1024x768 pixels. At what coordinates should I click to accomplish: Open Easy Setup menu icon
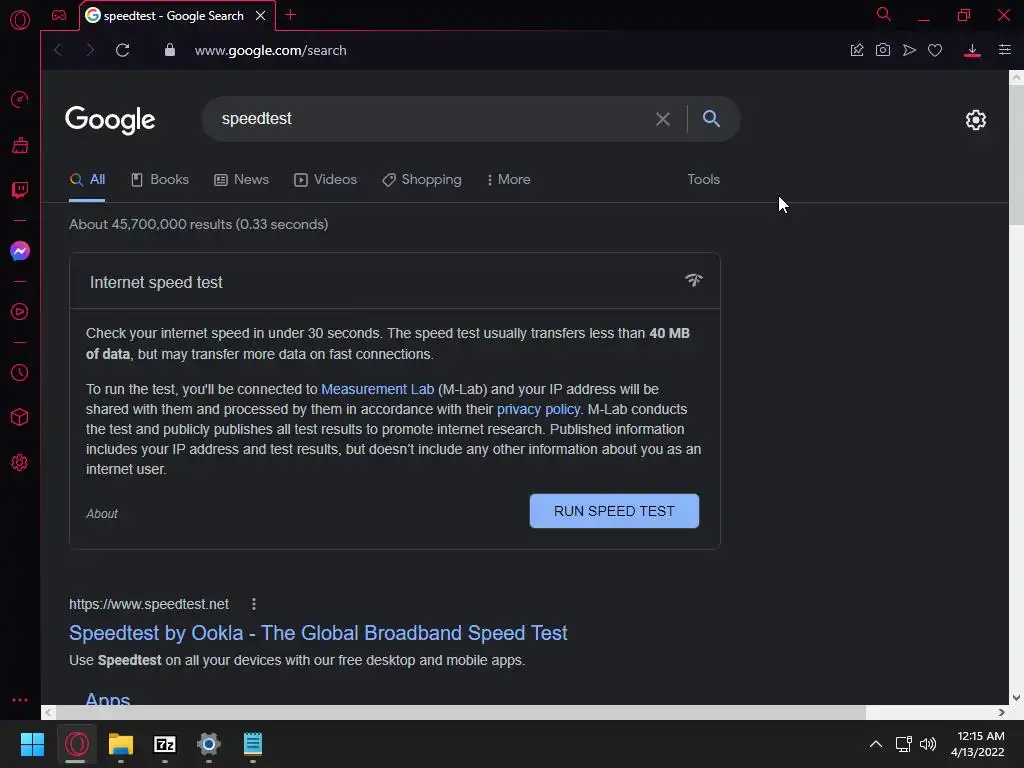(1004, 50)
